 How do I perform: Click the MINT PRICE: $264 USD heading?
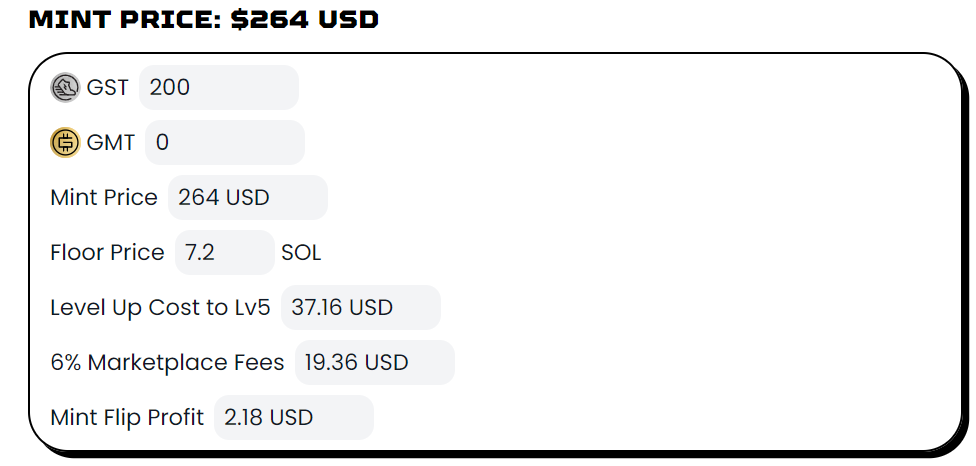(x=204, y=19)
